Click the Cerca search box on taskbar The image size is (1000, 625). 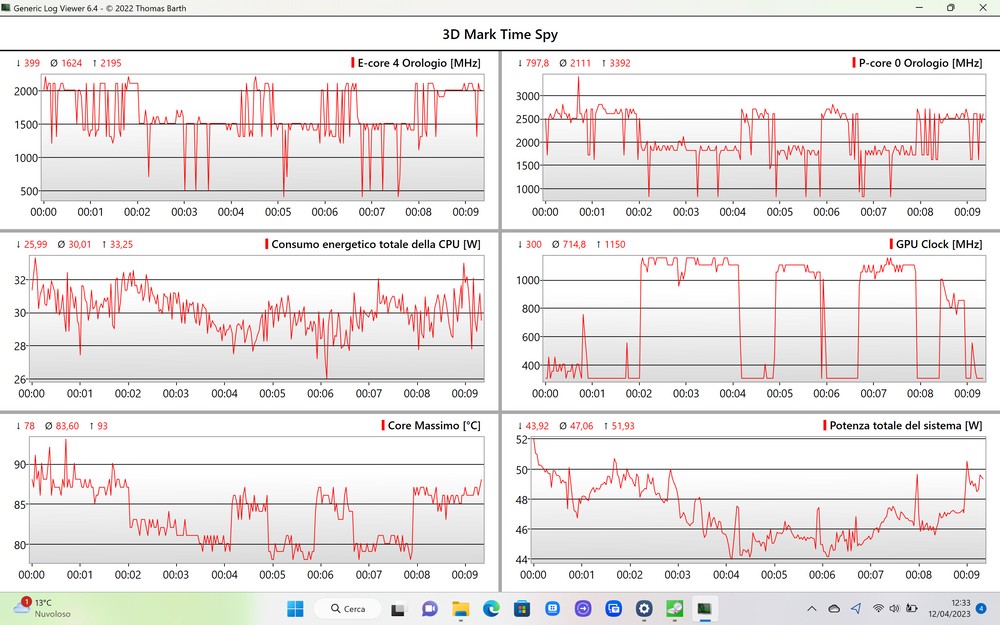click(x=348, y=608)
